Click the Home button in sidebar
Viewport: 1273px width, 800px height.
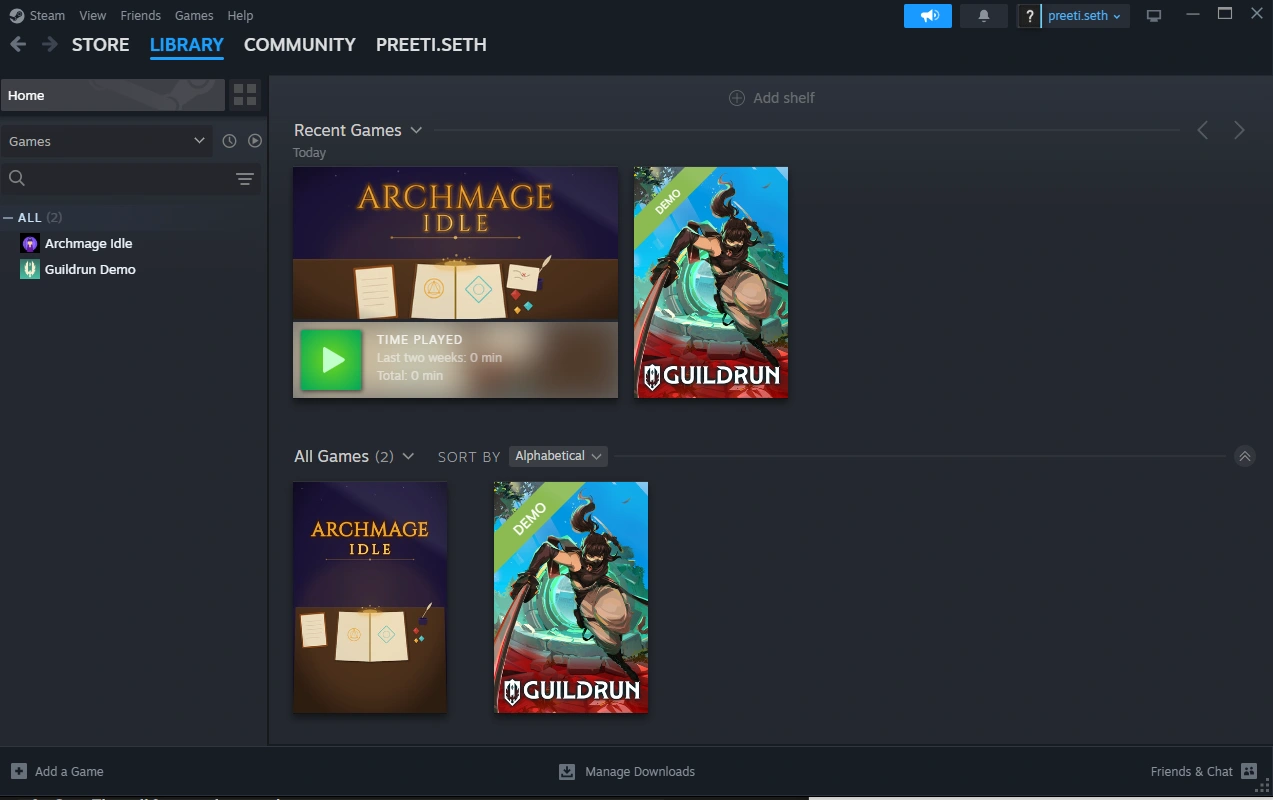click(113, 95)
